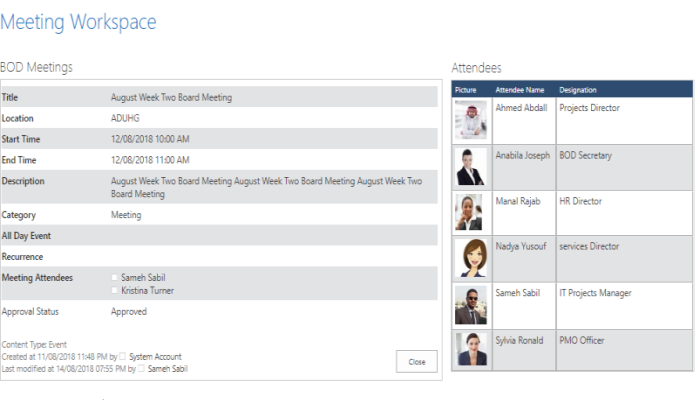Click System Account creator link
700x400 pixels.
[155, 356]
